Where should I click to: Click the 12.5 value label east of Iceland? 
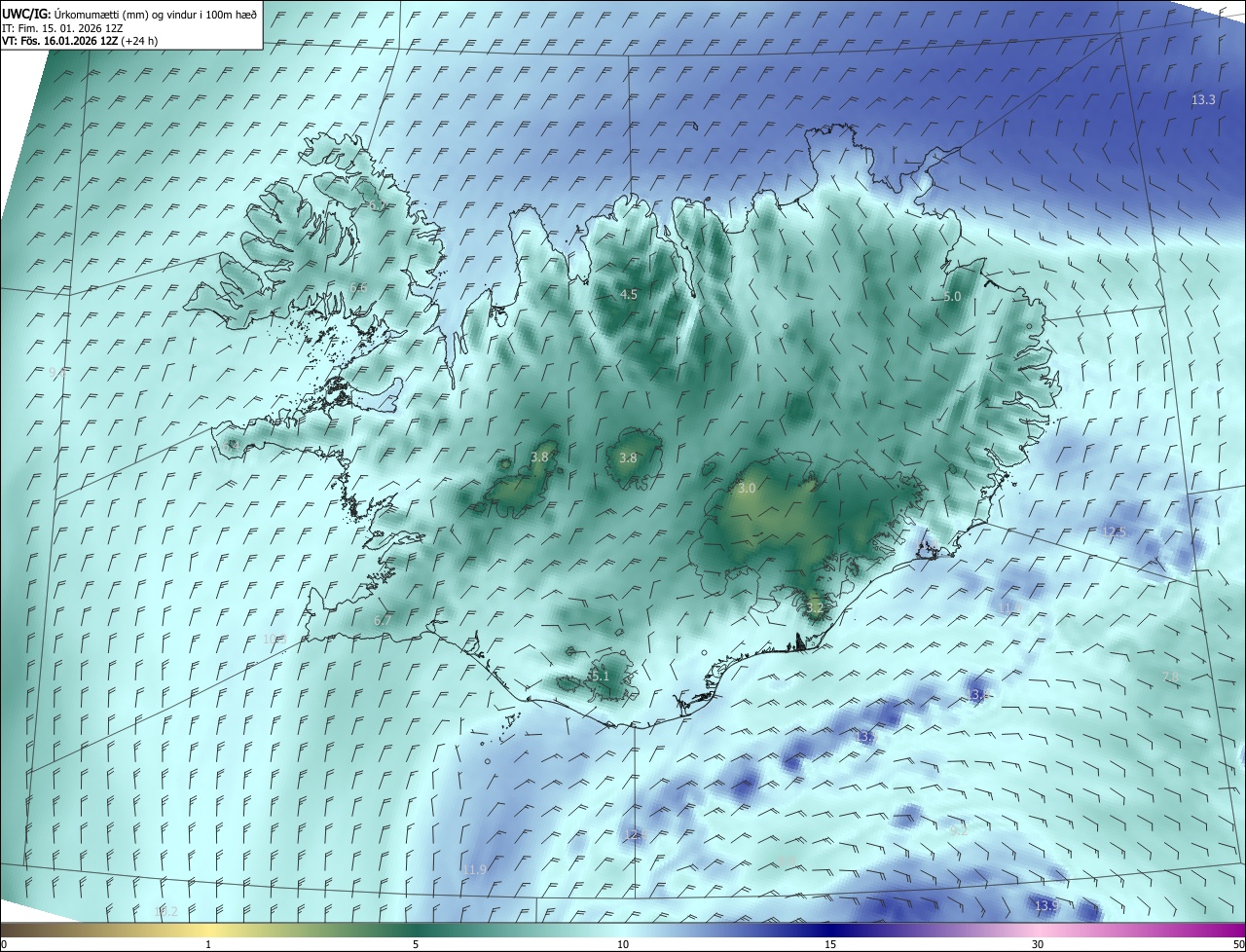[1114, 531]
